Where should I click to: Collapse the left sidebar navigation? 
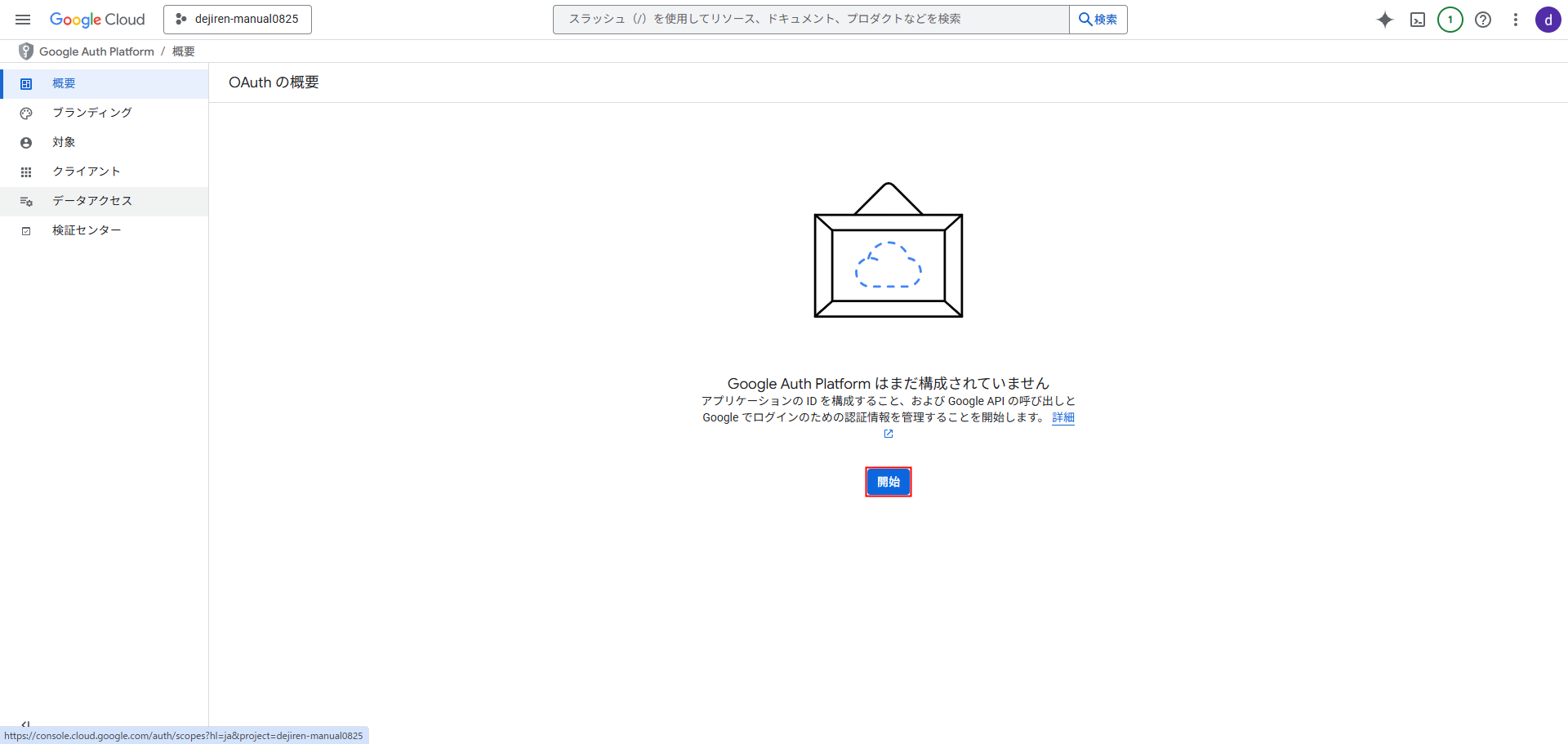tap(25, 724)
